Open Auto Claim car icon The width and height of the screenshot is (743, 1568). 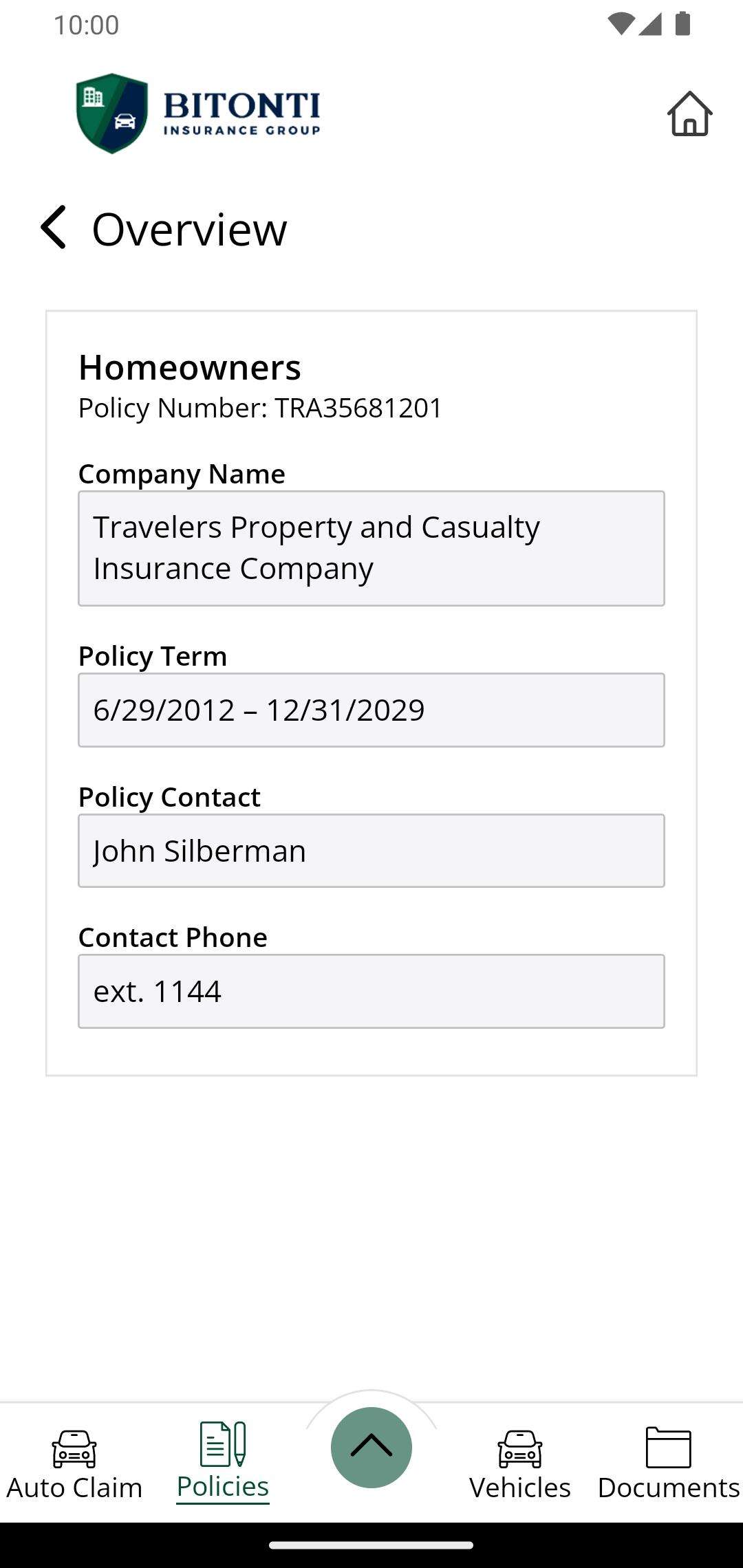74,1448
